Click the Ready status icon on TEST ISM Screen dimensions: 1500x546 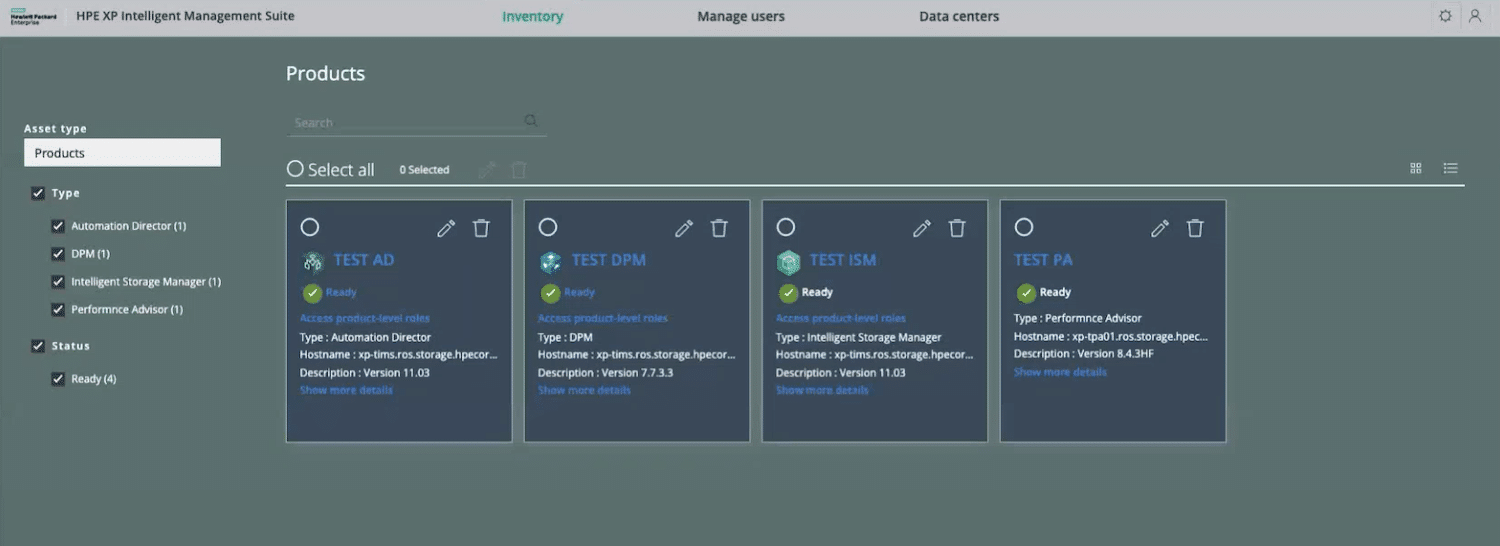[789, 293]
